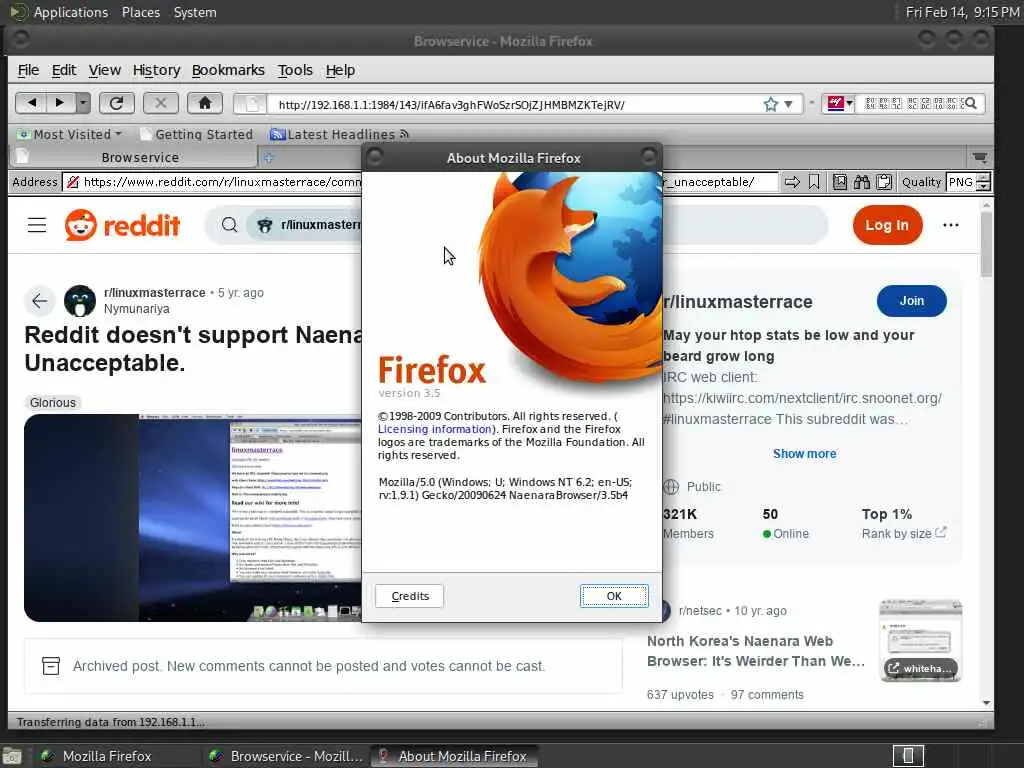Go back with the Firefox back arrow
Viewport: 1024px width, 768px height.
[31, 103]
